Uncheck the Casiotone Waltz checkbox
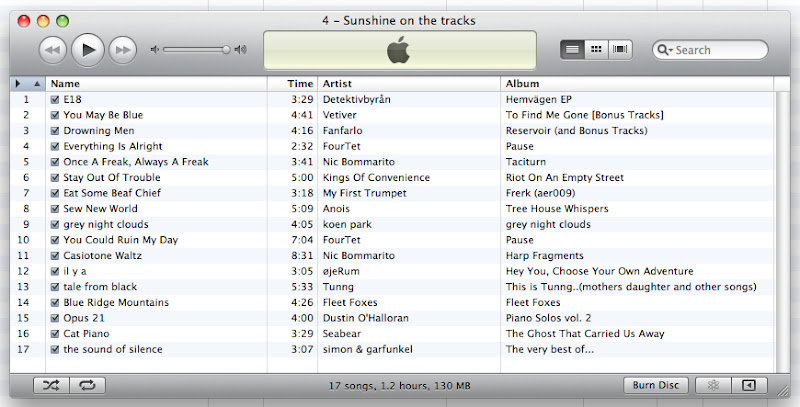This screenshot has width=800, height=407. tap(55, 256)
